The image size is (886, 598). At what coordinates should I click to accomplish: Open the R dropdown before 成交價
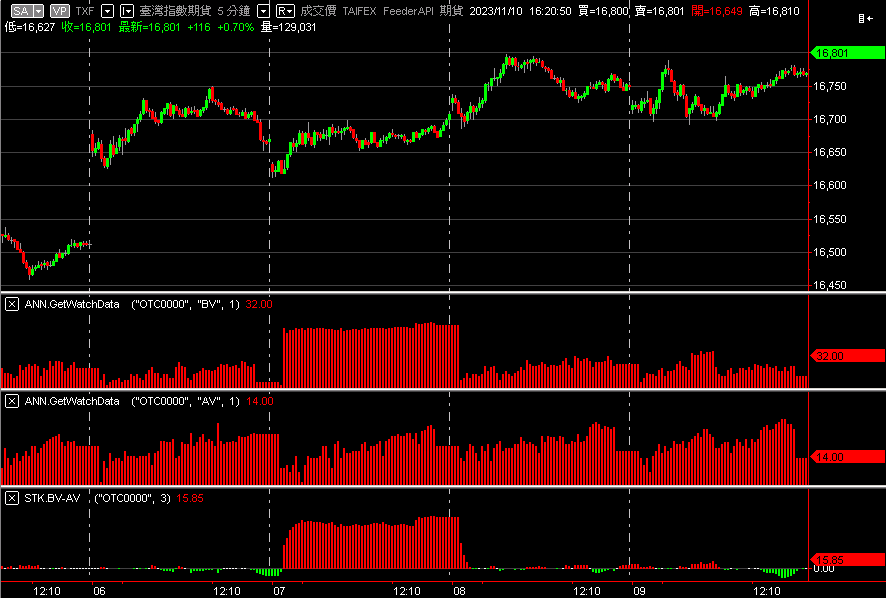coord(285,11)
